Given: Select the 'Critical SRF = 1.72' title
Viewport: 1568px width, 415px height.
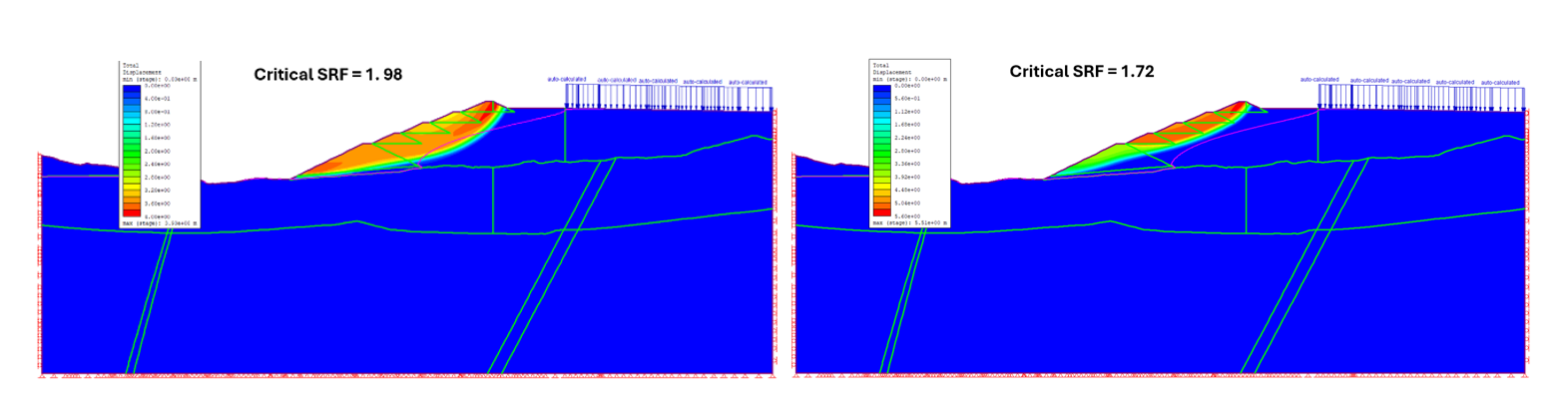Looking at the screenshot, I should point(1082,72).
